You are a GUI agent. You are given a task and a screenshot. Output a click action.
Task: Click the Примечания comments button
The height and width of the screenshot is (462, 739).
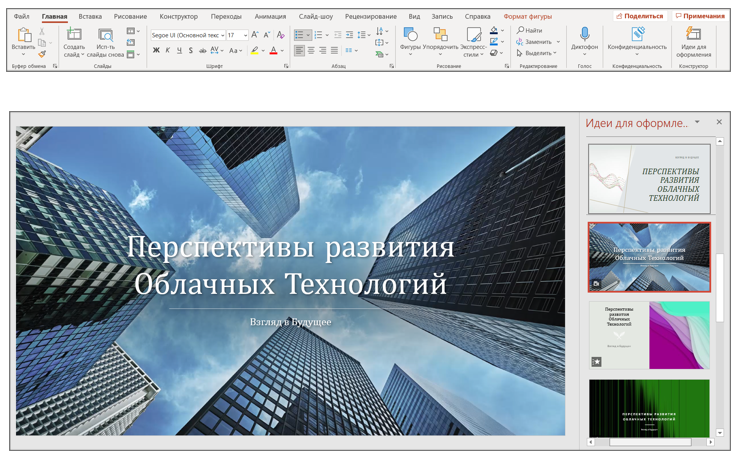(700, 16)
